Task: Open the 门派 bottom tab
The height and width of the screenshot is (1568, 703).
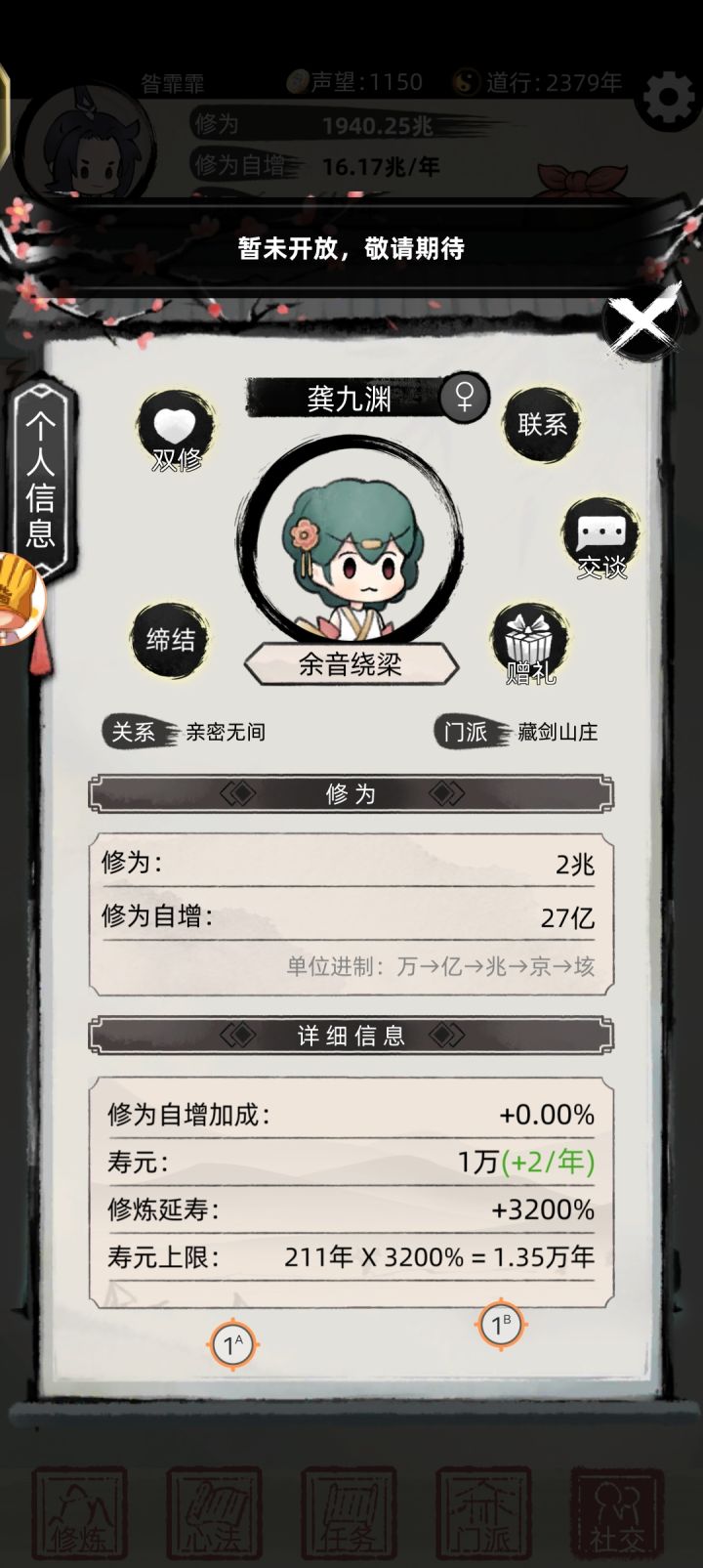Action: [x=482, y=1513]
